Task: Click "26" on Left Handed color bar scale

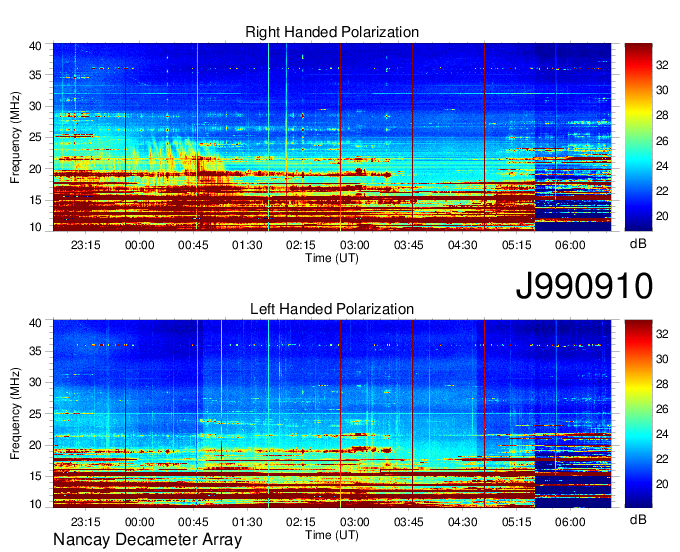Action: [662, 409]
